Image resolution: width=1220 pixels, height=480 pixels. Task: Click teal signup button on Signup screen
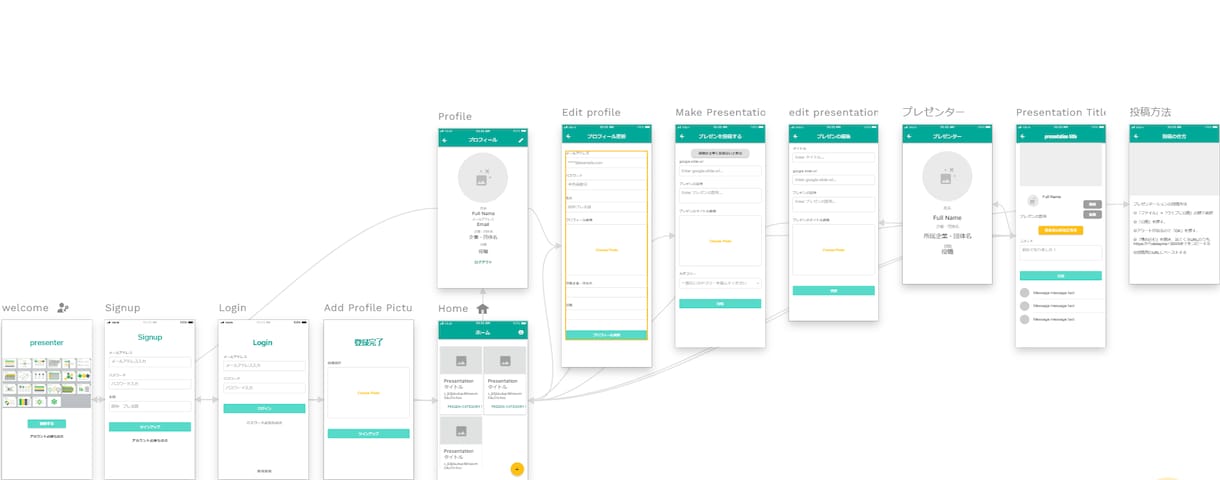149,427
